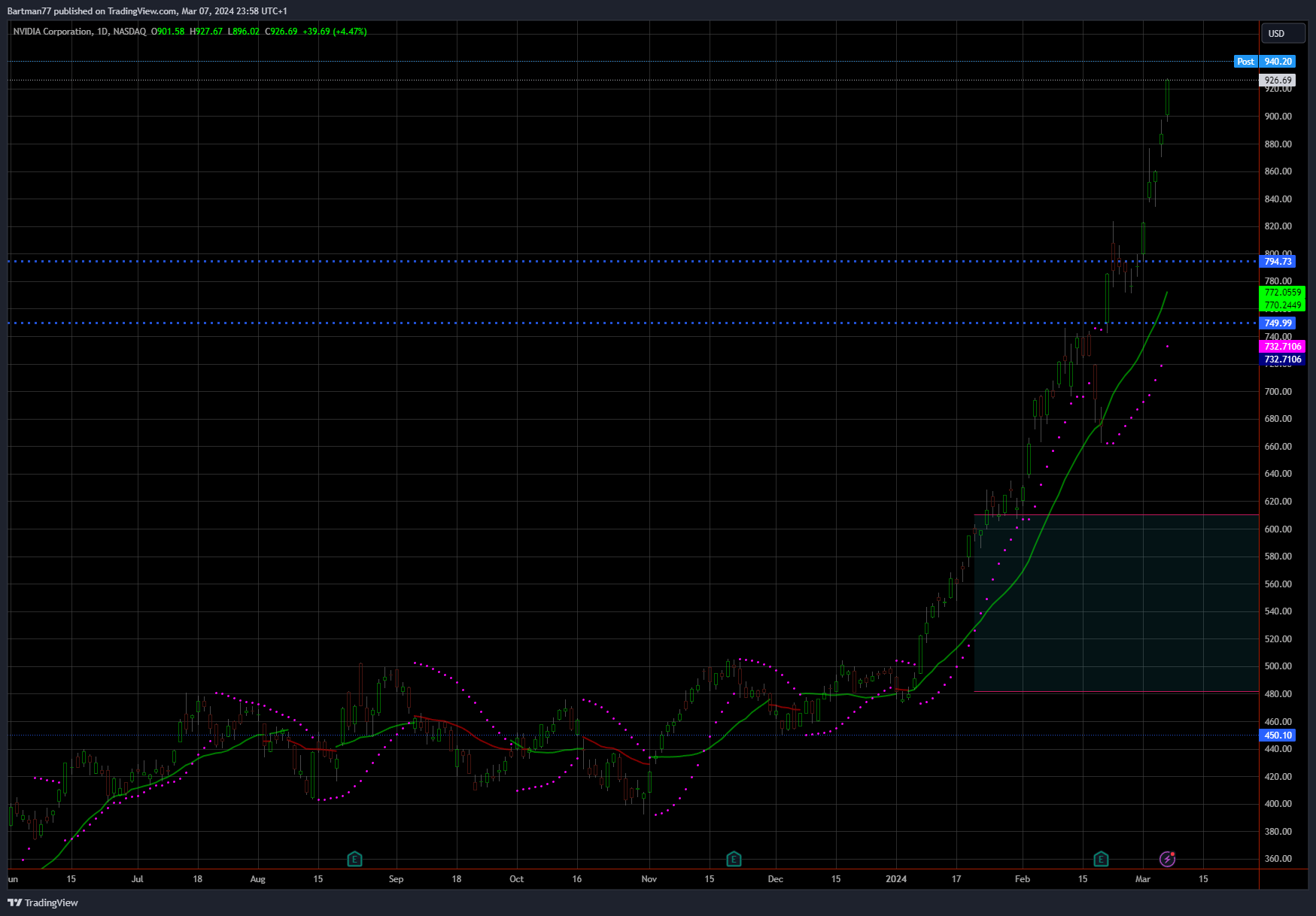
Task: Click the Nov label on time axis
Action: (649, 879)
